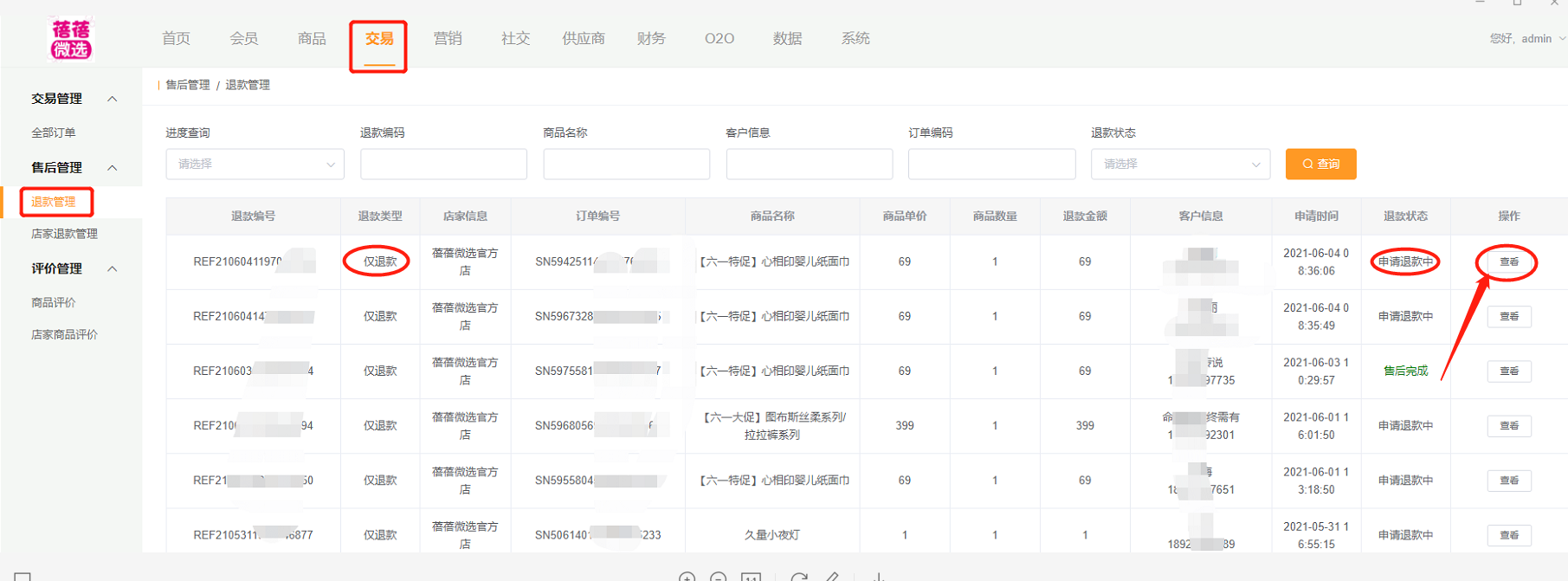The image size is (1568, 581).
Task: Click the 【六一大促】固布斯丝柔系列 product name
Action: click(772, 426)
